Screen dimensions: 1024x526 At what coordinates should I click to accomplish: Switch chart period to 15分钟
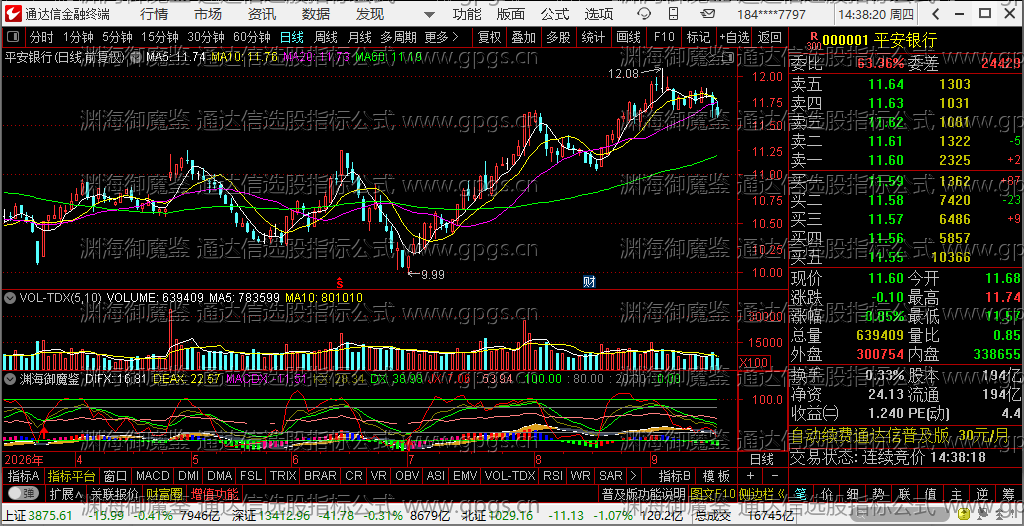point(159,37)
